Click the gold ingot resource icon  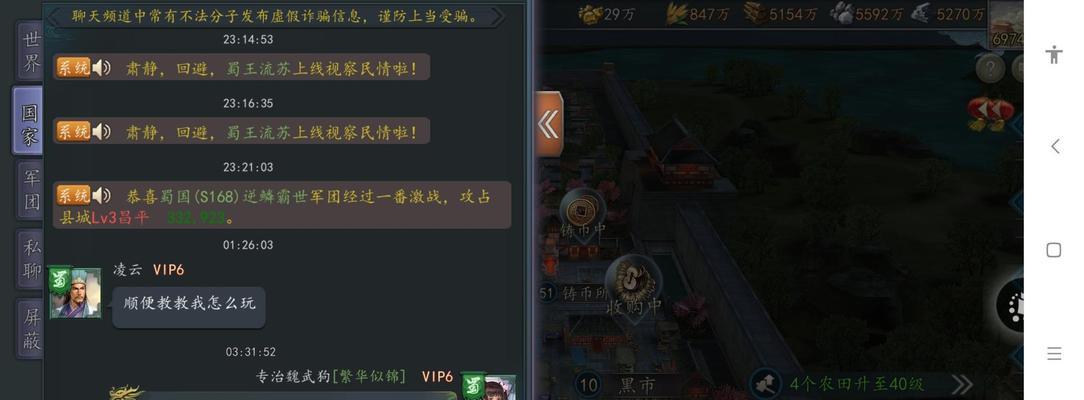[x=590, y=13]
